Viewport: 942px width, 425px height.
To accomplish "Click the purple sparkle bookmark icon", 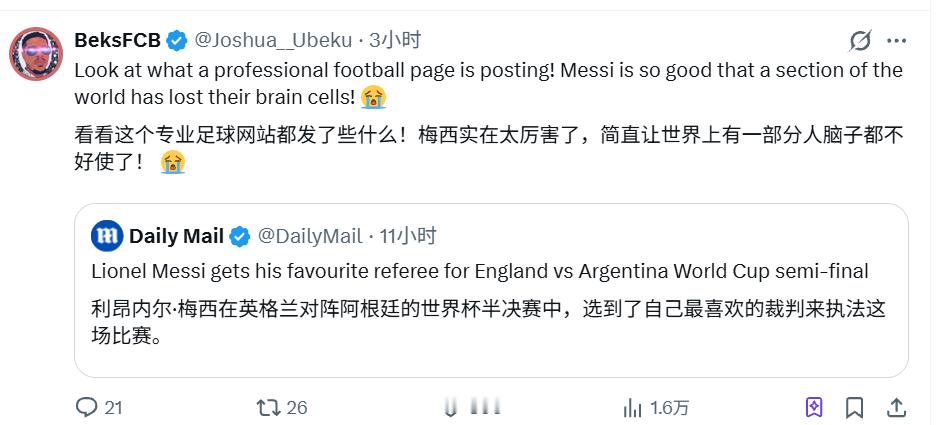I will [813, 408].
